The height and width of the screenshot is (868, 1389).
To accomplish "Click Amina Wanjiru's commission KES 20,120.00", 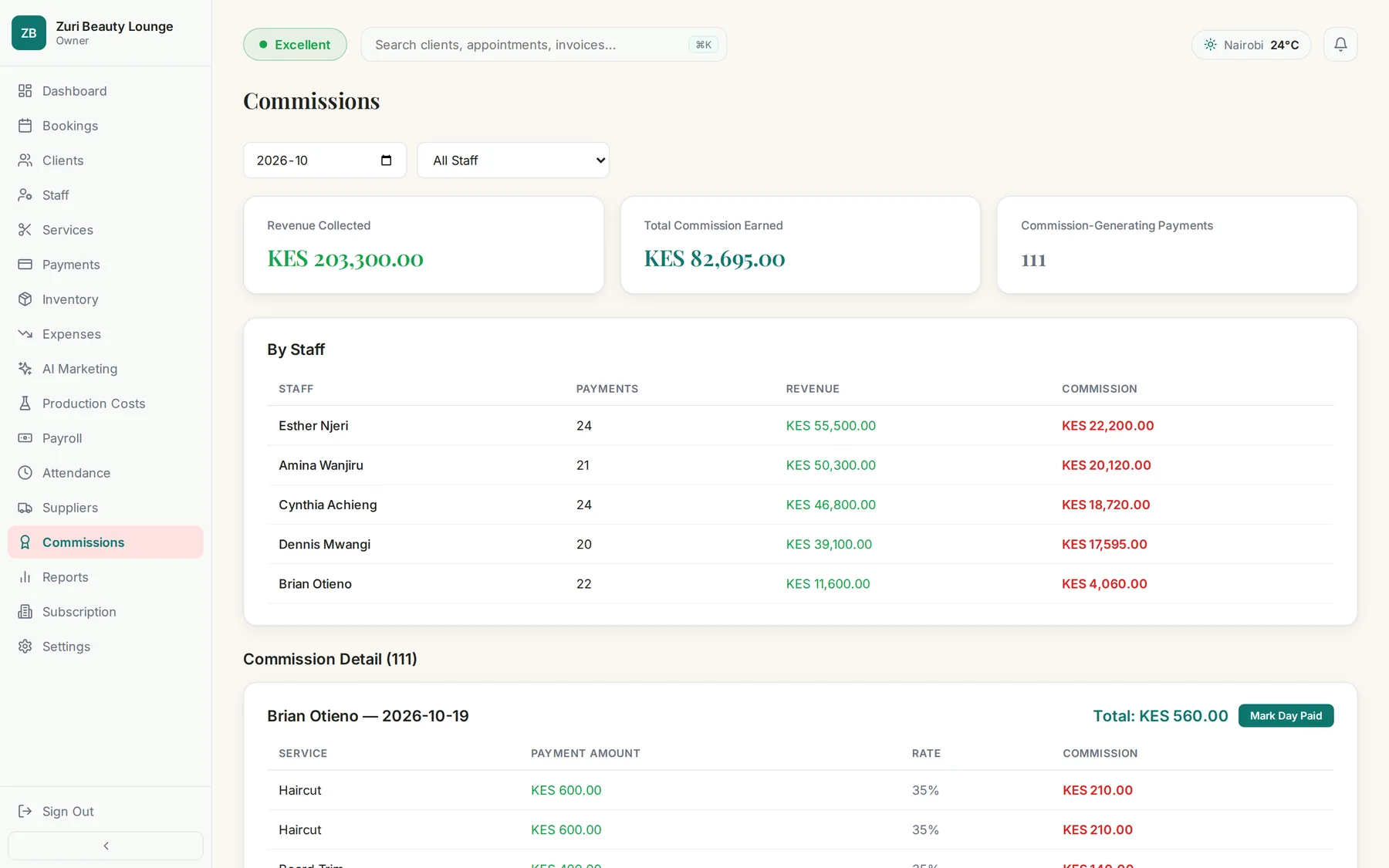I will (1106, 465).
